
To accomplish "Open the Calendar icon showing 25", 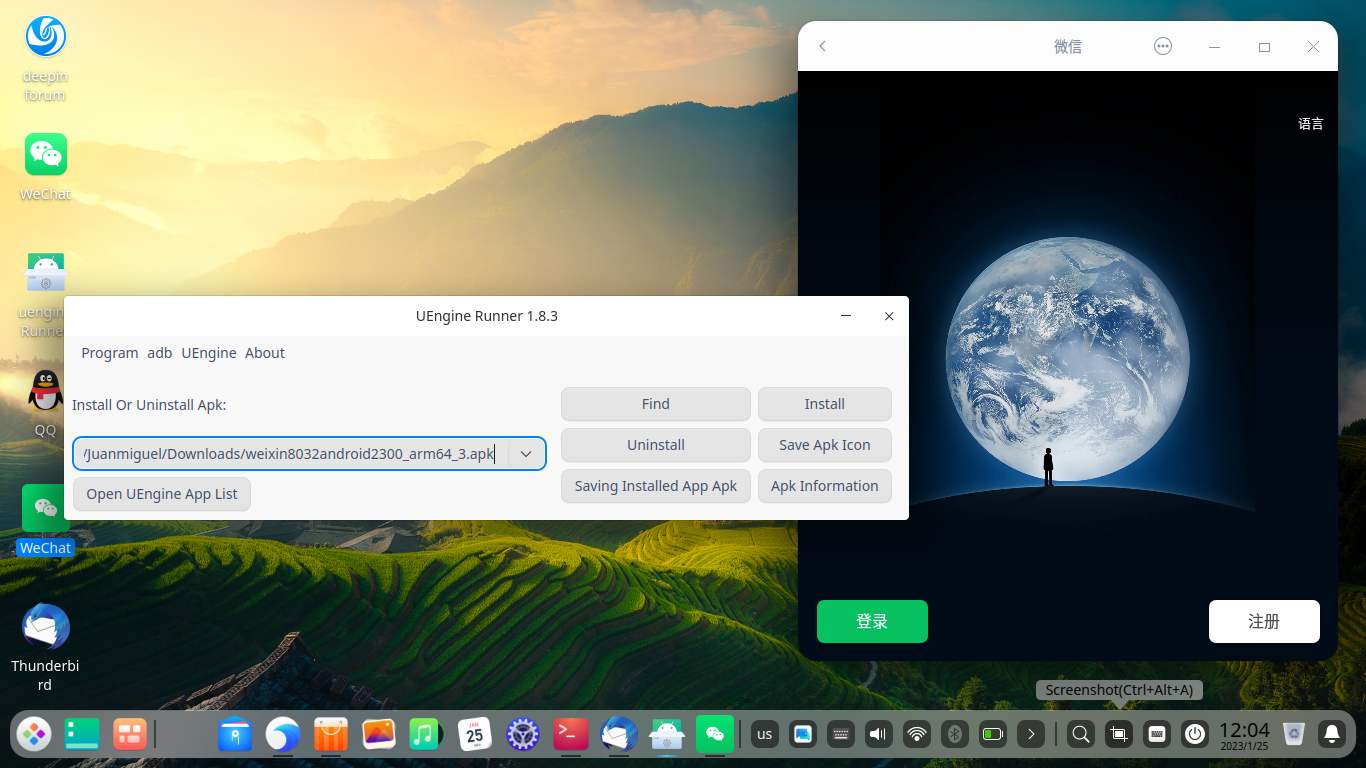I will click(x=475, y=735).
